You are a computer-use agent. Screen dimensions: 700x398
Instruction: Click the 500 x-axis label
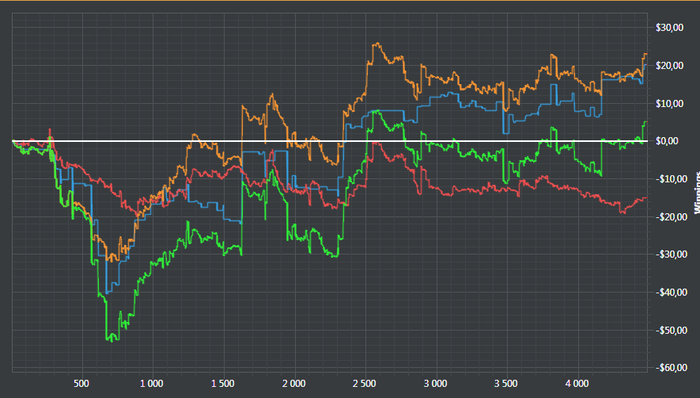[82, 383]
